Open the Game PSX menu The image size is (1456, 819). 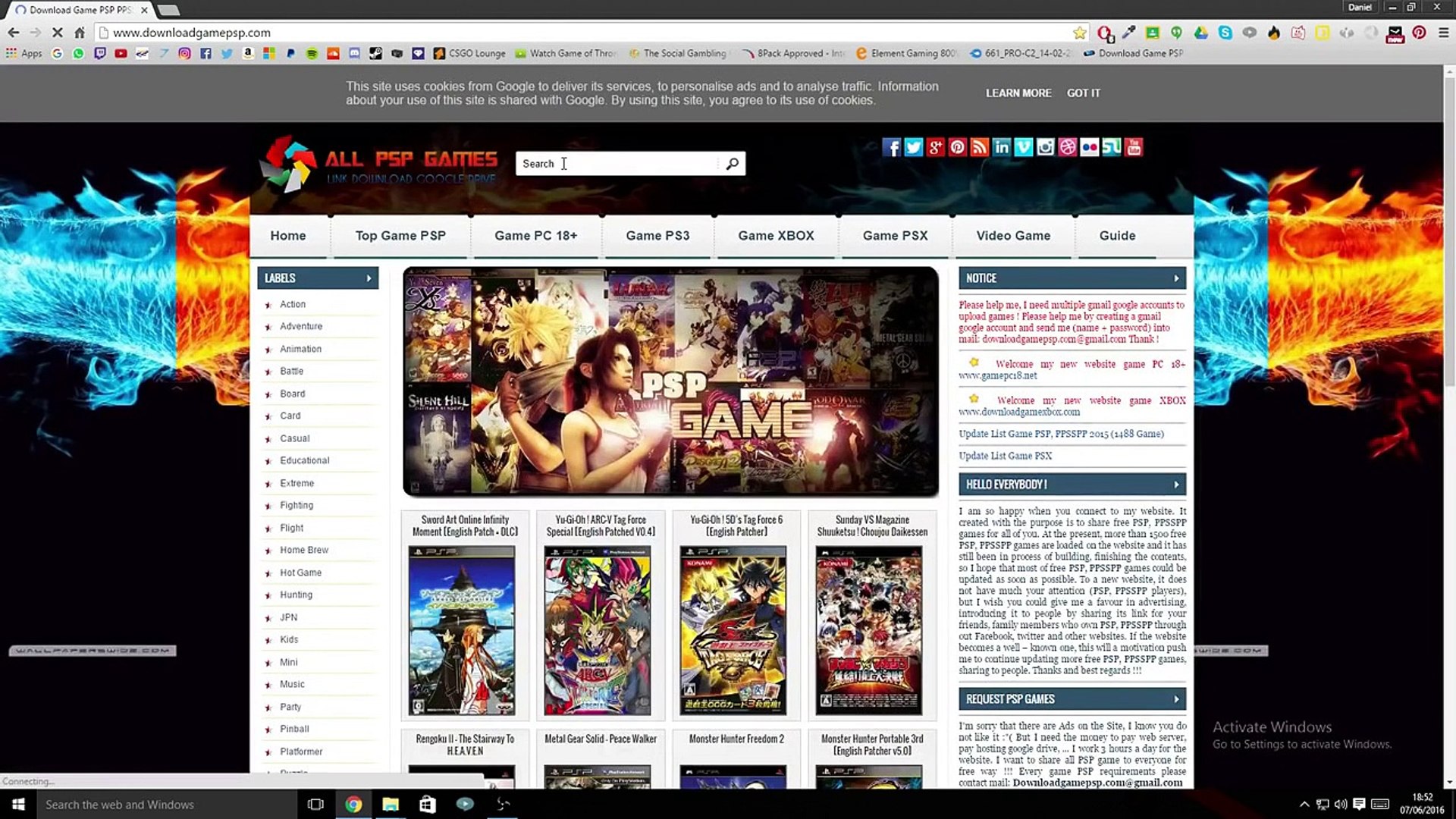click(x=895, y=236)
